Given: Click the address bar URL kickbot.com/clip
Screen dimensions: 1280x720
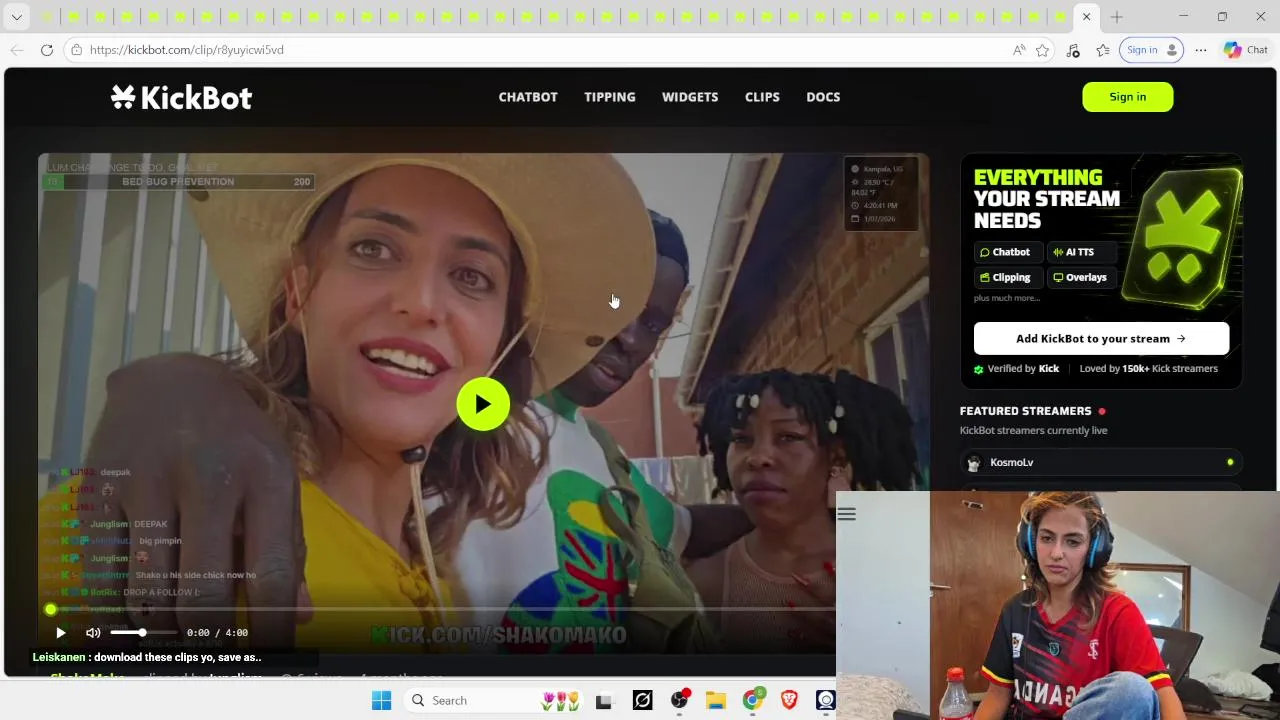Looking at the screenshot, I should coord(187,50).
